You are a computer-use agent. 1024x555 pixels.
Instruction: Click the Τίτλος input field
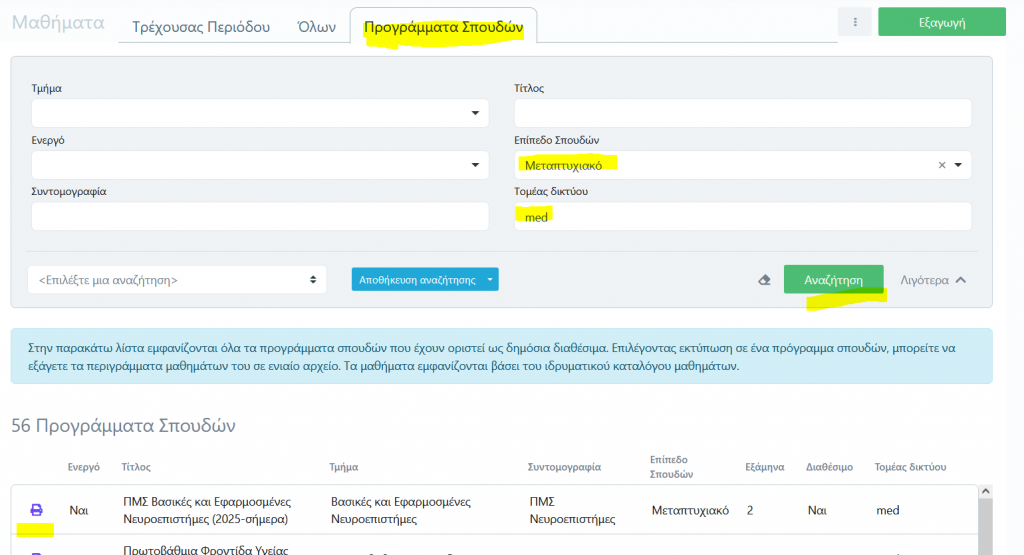[742, 113]
